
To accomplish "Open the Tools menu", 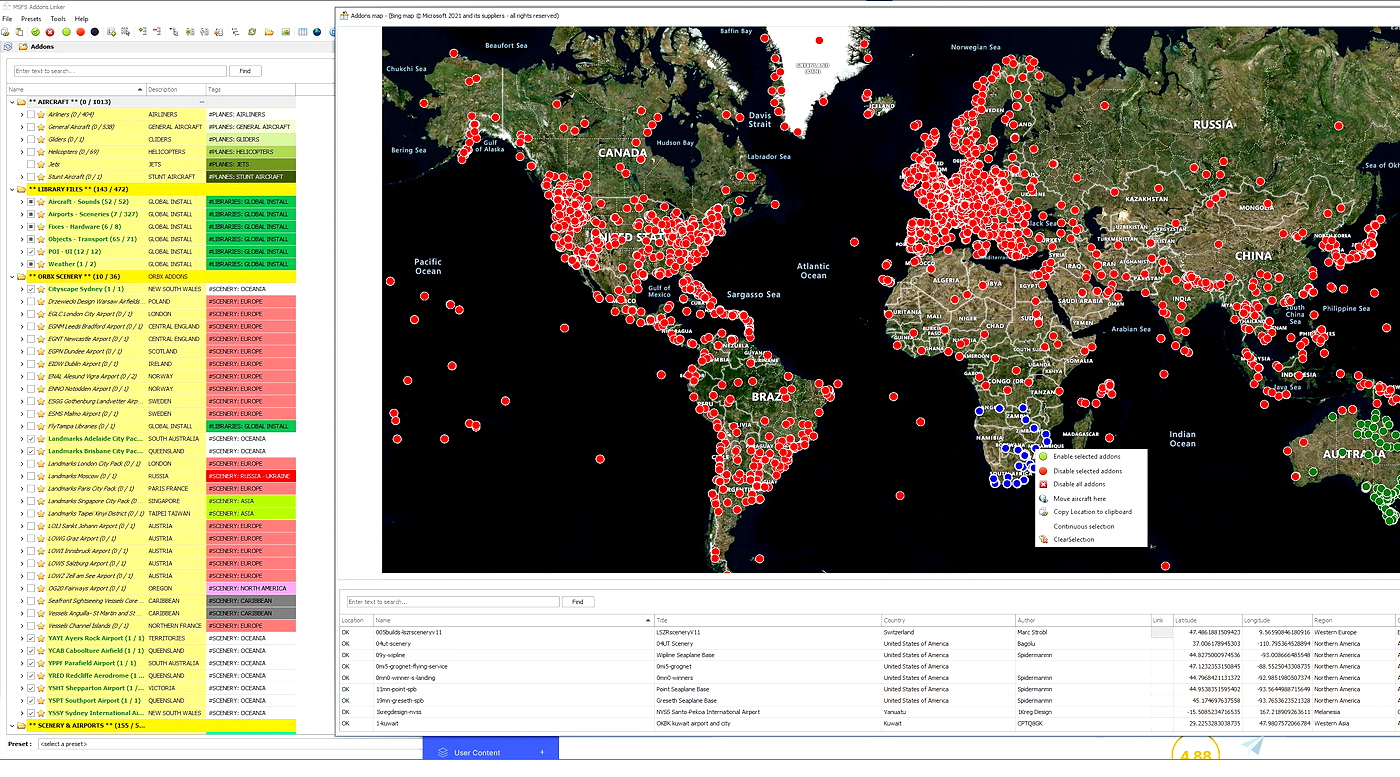I will point(58,19).
